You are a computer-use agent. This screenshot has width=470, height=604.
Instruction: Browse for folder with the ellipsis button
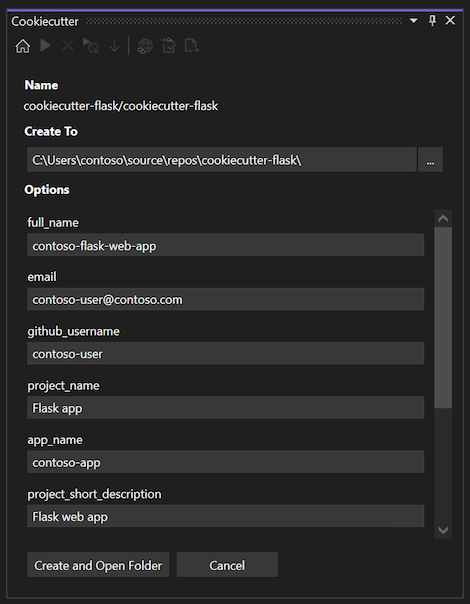(x=430, y=159)
